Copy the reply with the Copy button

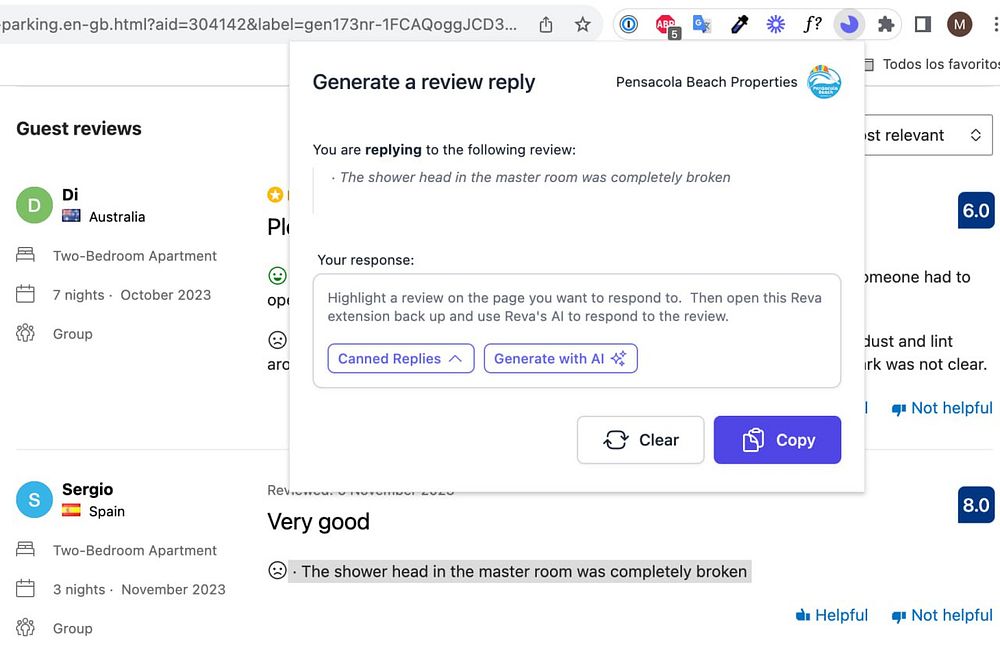777,440
